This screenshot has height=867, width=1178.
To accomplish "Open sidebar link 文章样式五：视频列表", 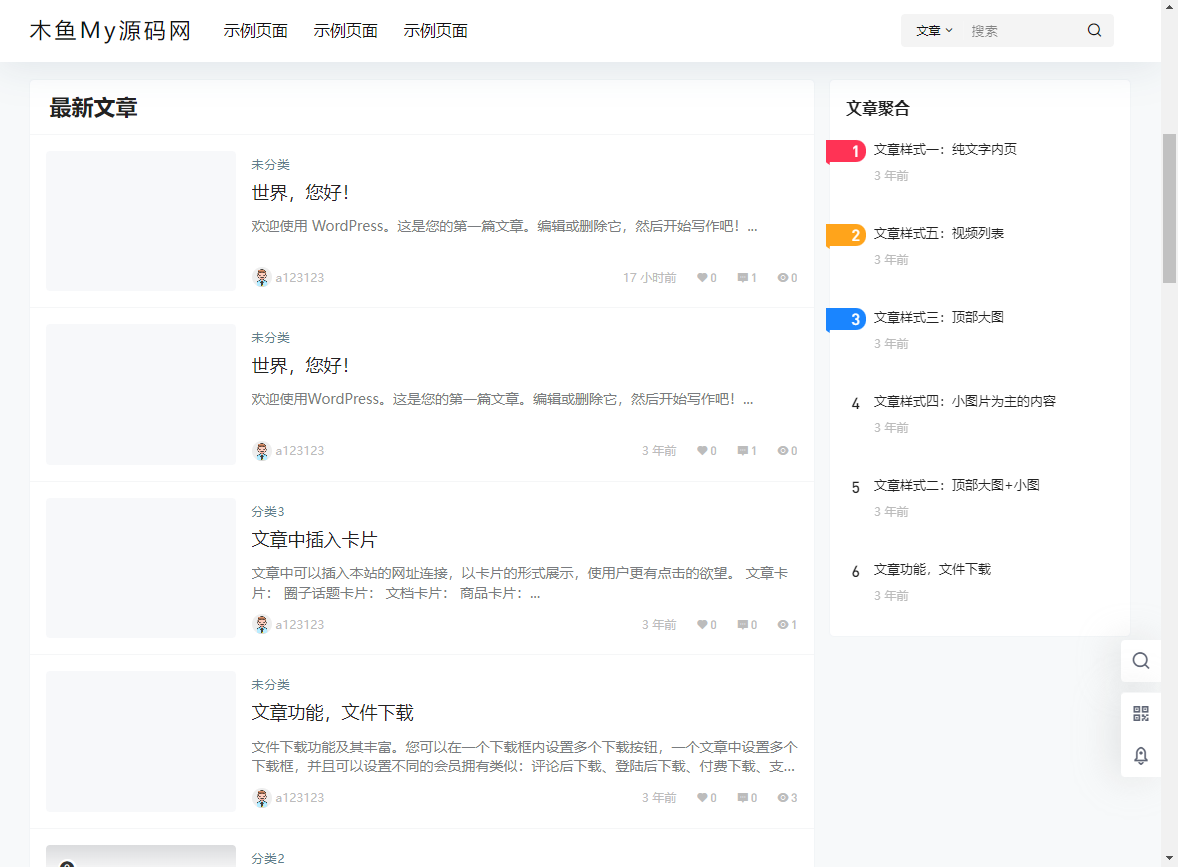I will (x=938, y=234).
